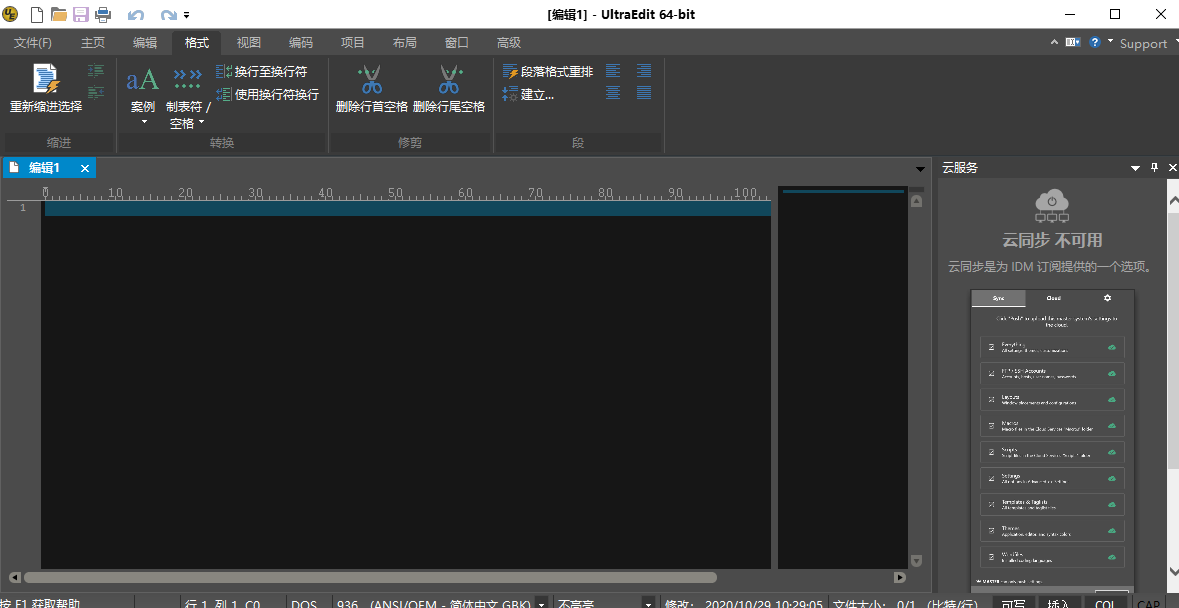Click the print icon in title bar

click(x=102, y=15)
